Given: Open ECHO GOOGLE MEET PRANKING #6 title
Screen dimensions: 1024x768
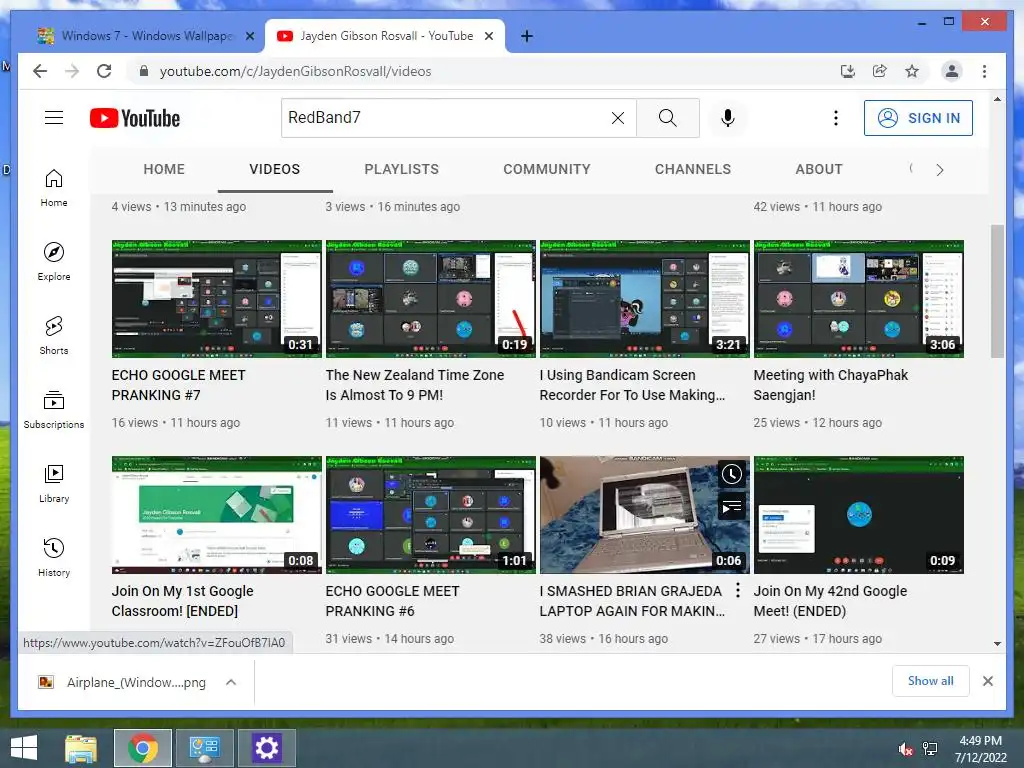Looking at the screenshot, I should [x=392, y=601].
